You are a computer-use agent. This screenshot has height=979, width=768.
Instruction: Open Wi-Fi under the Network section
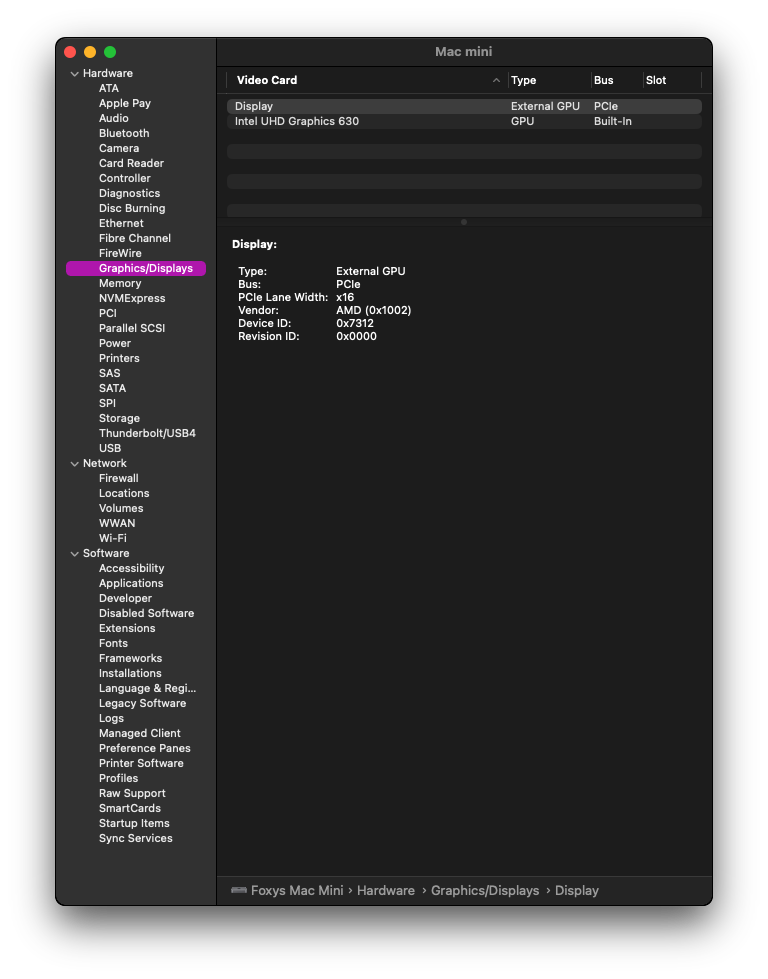(116, 538)
